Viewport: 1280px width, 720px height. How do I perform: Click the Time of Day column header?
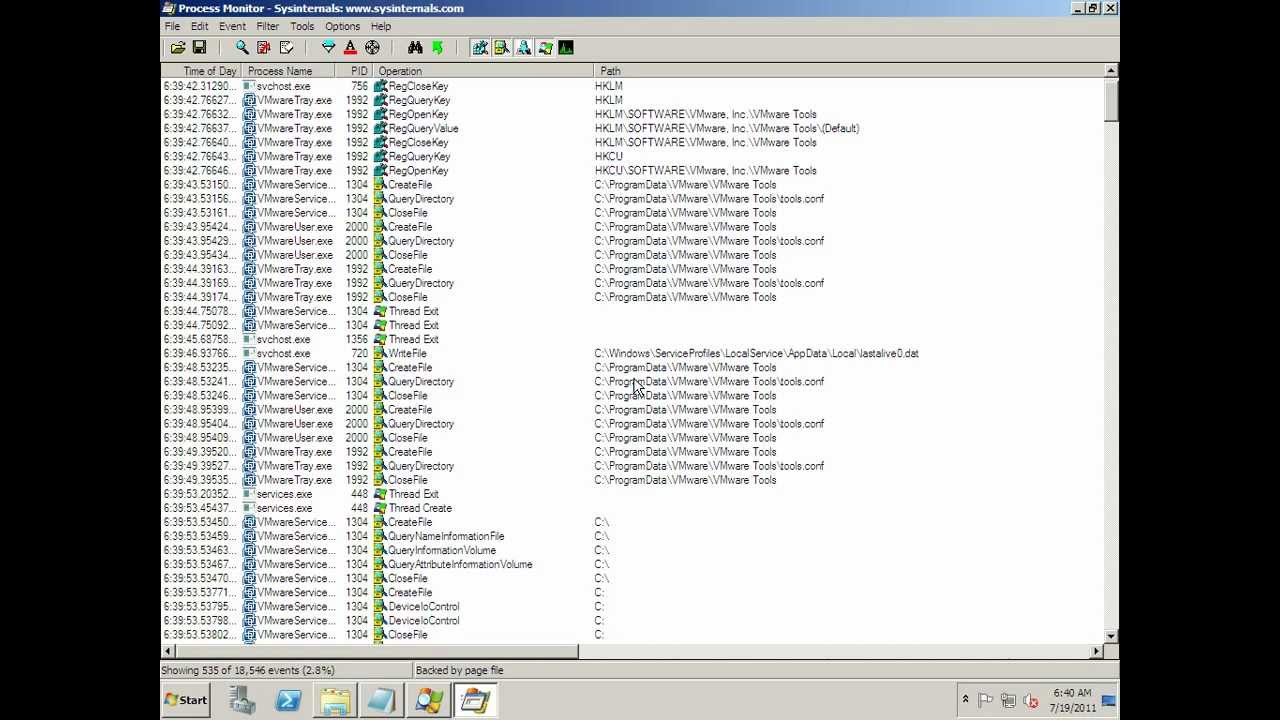[202, 71]
